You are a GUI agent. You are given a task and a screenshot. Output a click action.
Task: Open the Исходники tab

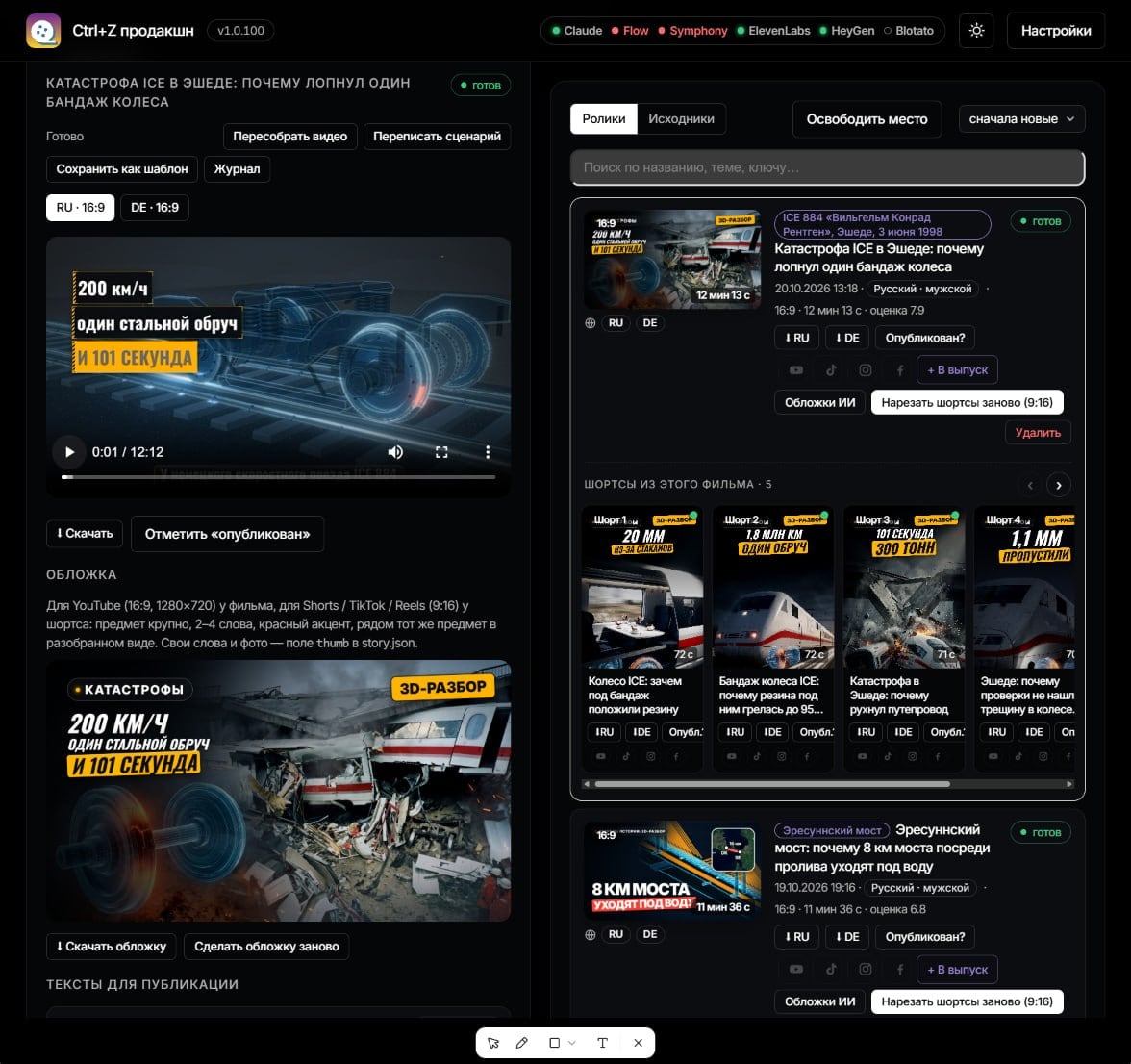[x=681, y=119]
